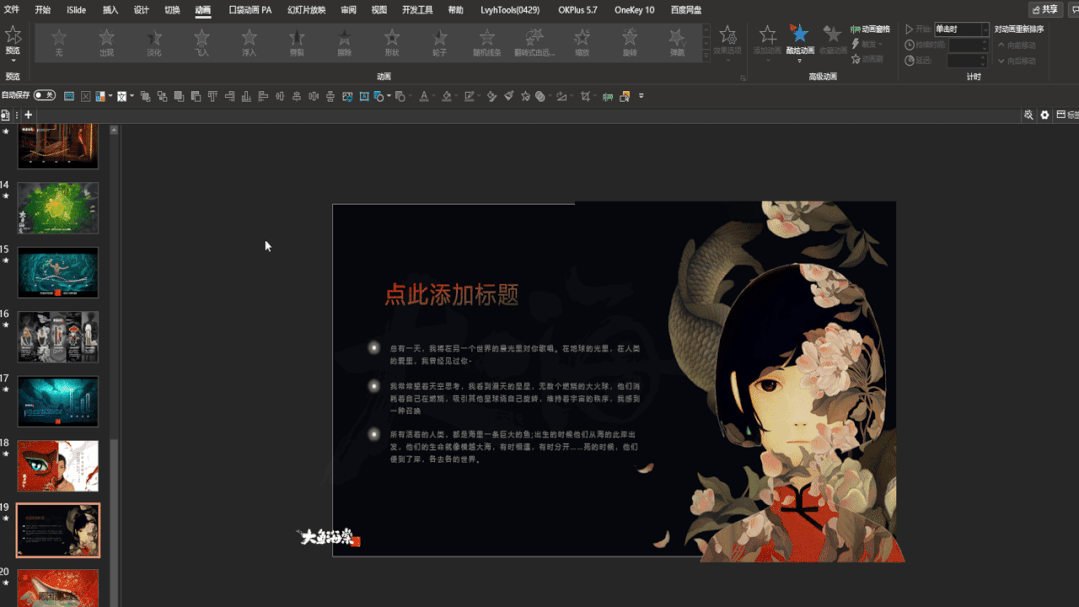Screen dimensions: 1079x607
Task: Select slide 18 red face thumbnail
Action: 58,466
